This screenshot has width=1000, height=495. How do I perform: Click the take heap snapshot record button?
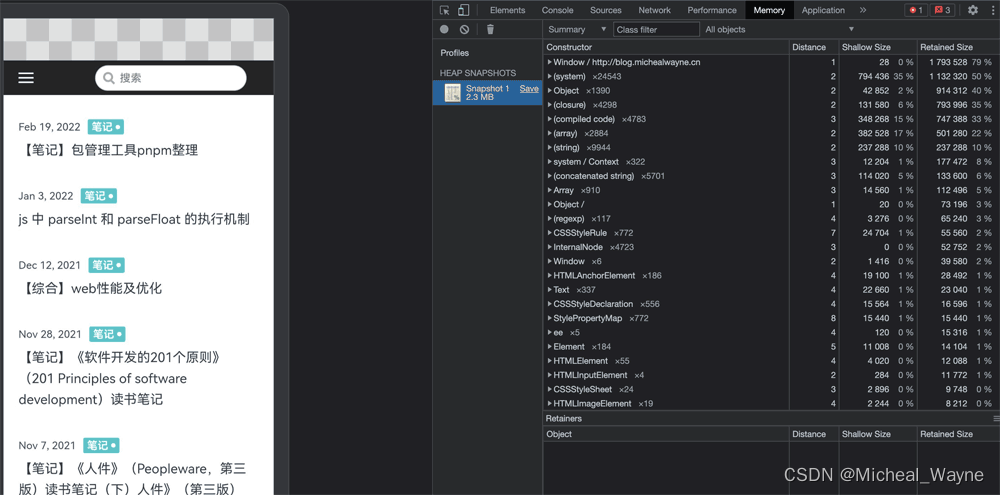coord(445,29)
